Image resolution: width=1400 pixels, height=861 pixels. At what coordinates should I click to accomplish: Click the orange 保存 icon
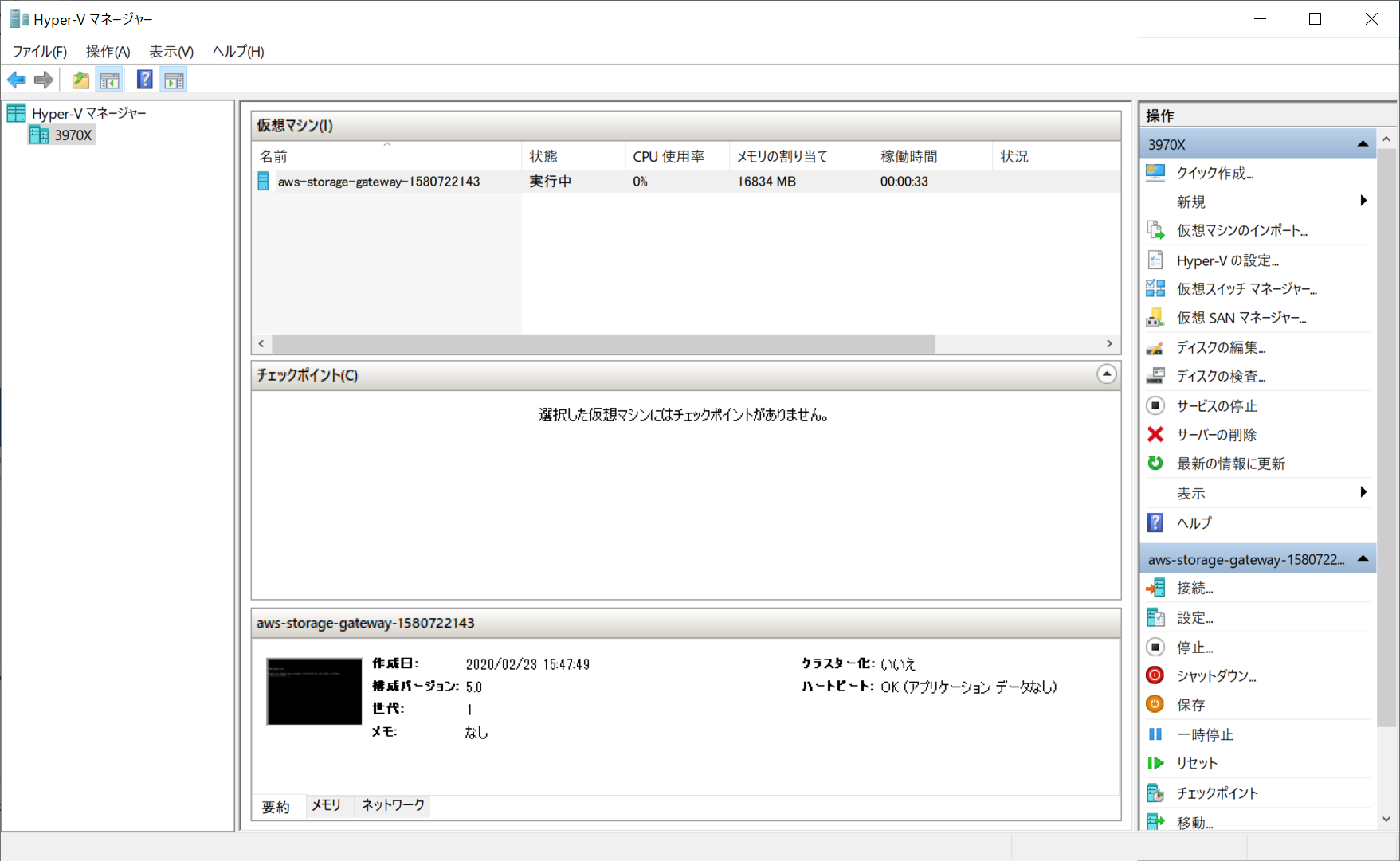tap(1155, 704)
